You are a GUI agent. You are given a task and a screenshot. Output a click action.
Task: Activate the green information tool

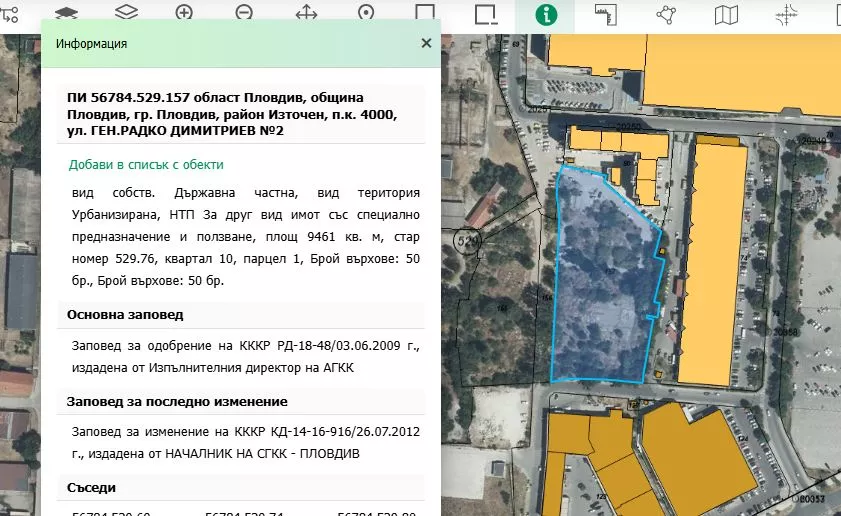pos(546,15)
